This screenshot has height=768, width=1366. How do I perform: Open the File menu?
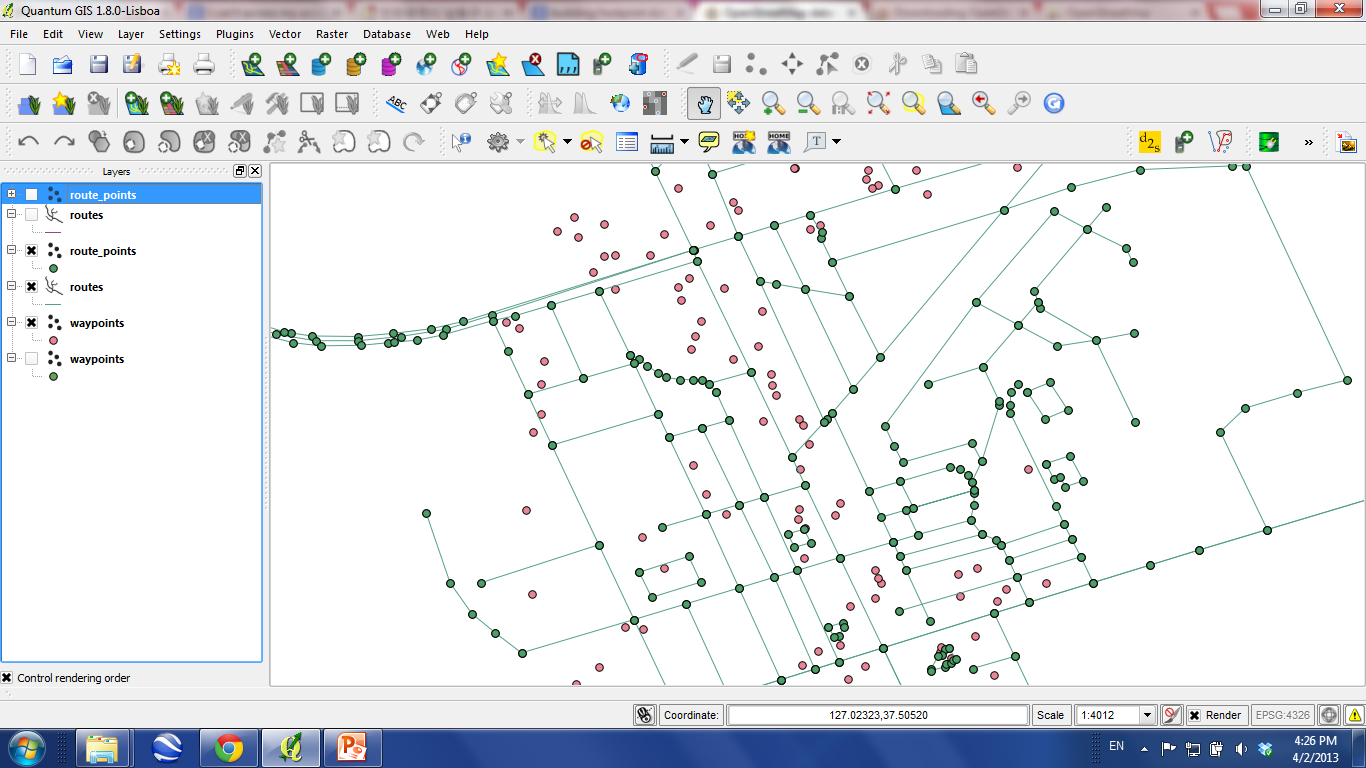[x=19, y=34]
